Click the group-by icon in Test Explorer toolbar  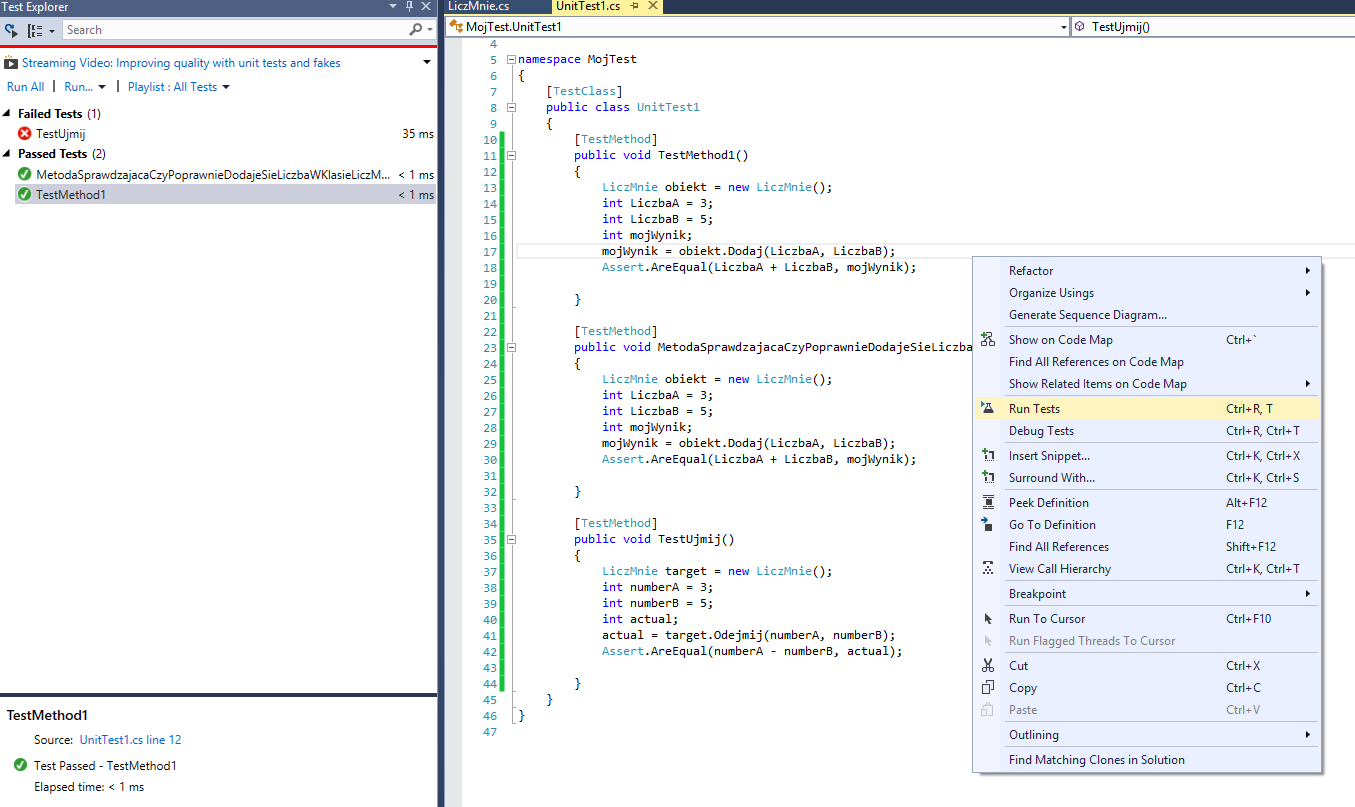(35, 30)
